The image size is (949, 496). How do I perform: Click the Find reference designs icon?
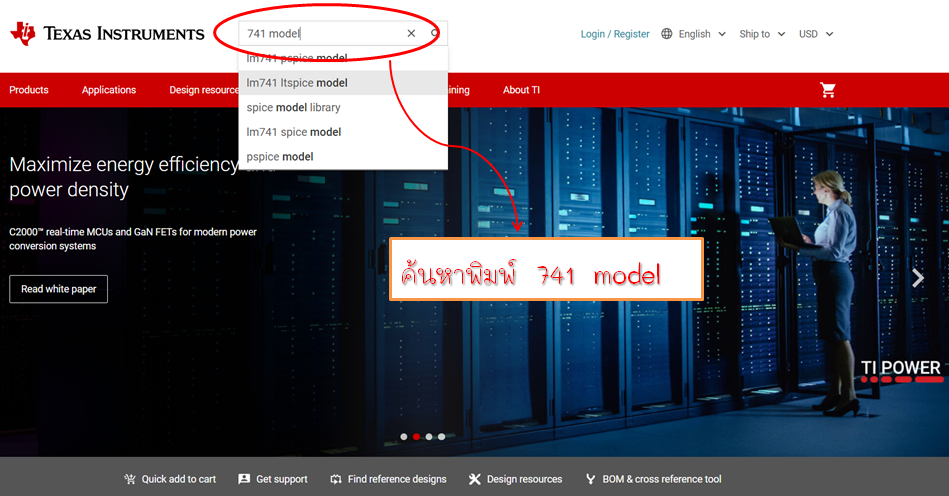pyautogui.click(x=336, y=479)
